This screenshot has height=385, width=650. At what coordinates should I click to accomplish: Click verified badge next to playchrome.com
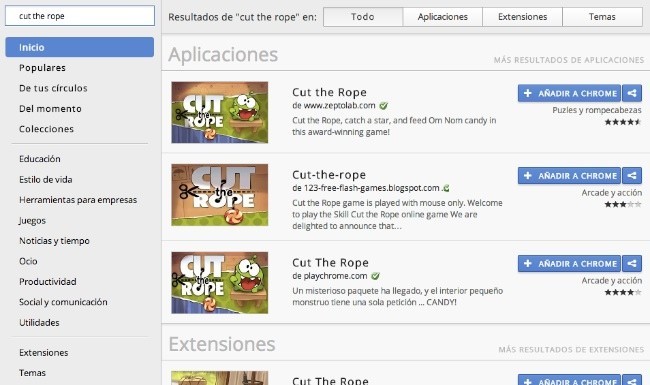pyautogui.click(x=375, y=276)
